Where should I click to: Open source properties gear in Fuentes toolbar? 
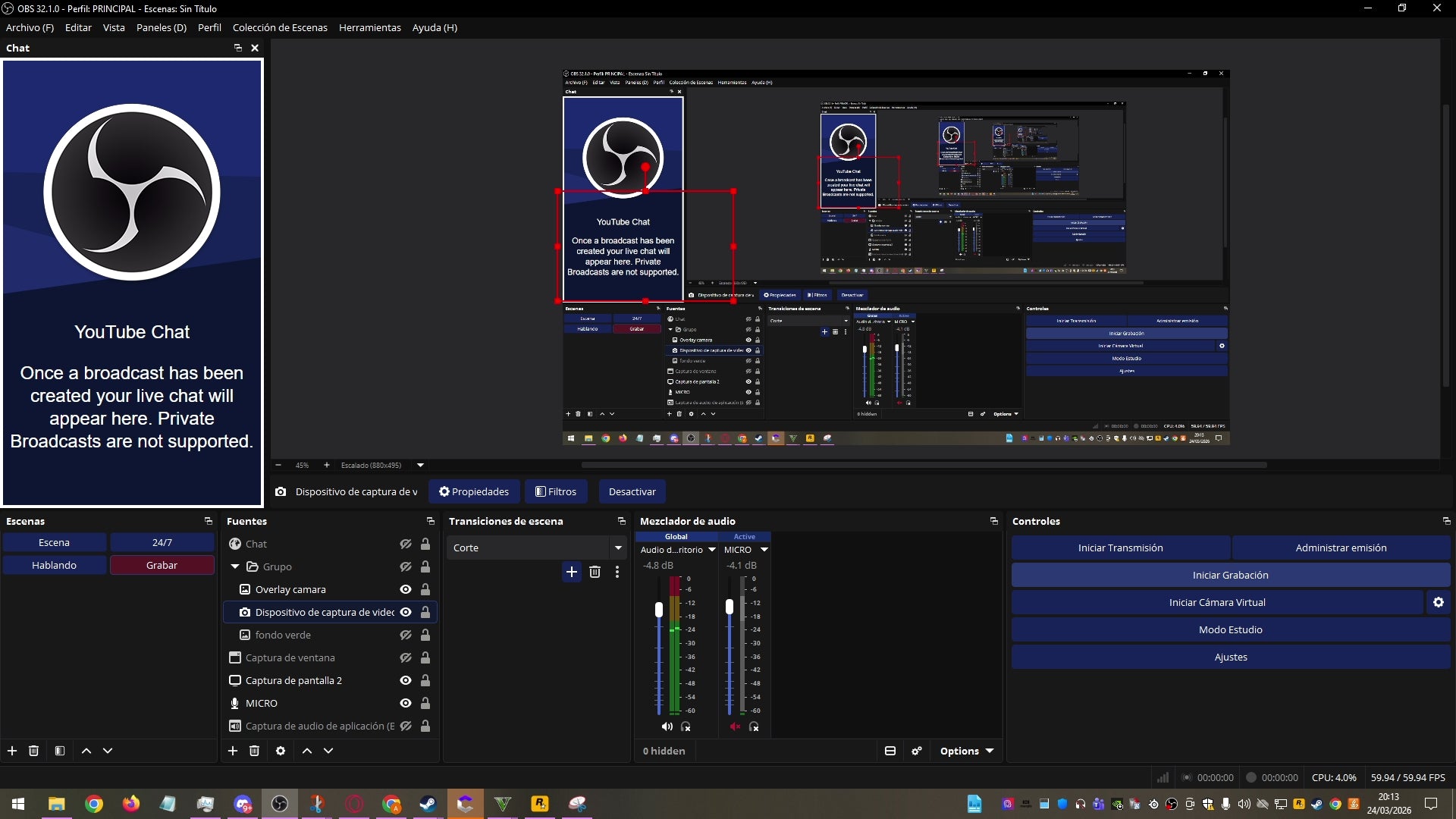click(x=281, y=751)
